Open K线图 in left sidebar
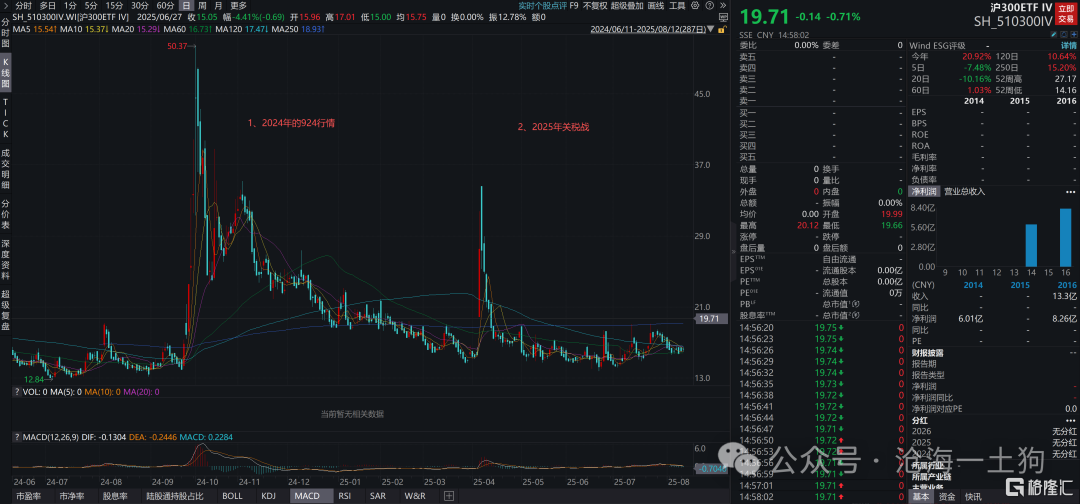The image size is (1080, 504). click(x=6, y=72)
